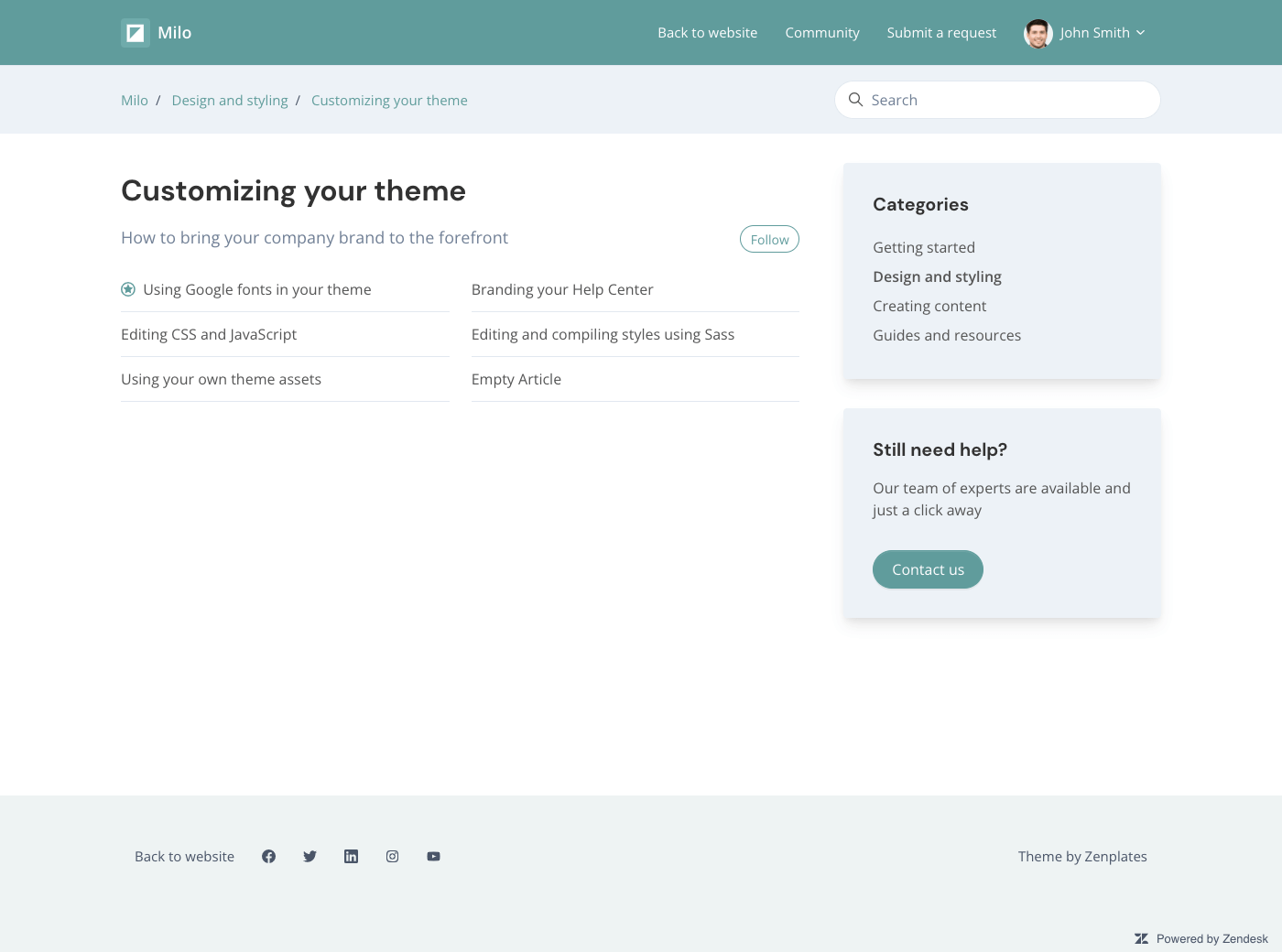Open the Empty Article link
This screenshot has height=952, width=1282.
tap(516, 379)
